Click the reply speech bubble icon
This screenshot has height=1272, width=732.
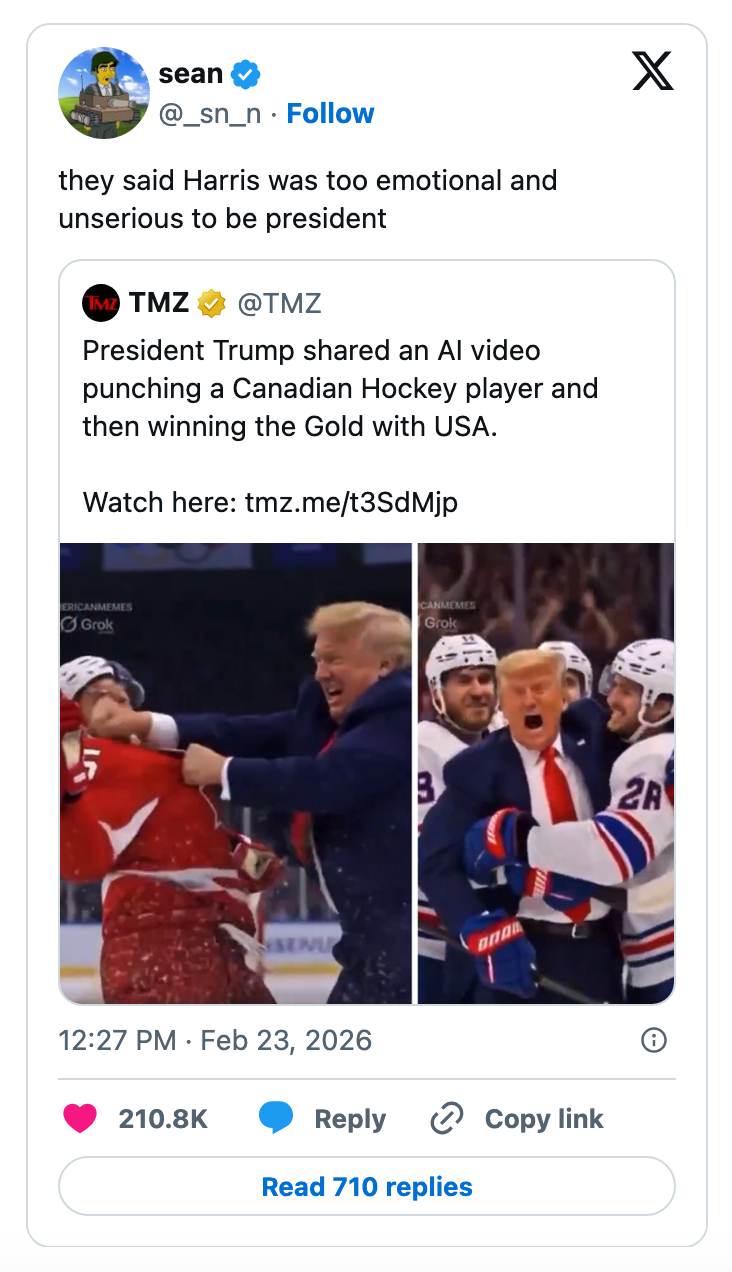(276, 1118)
